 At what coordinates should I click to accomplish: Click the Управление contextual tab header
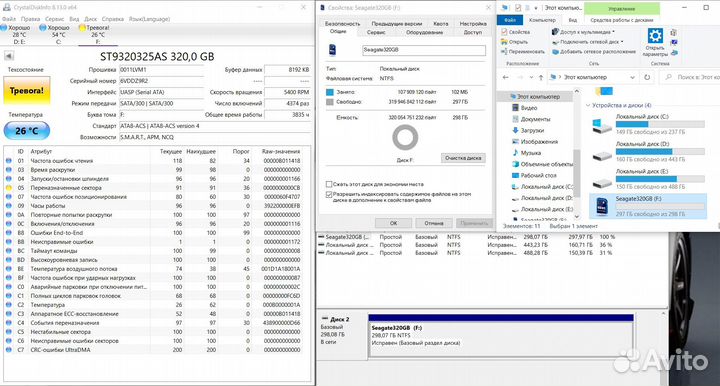coord(621,8)
